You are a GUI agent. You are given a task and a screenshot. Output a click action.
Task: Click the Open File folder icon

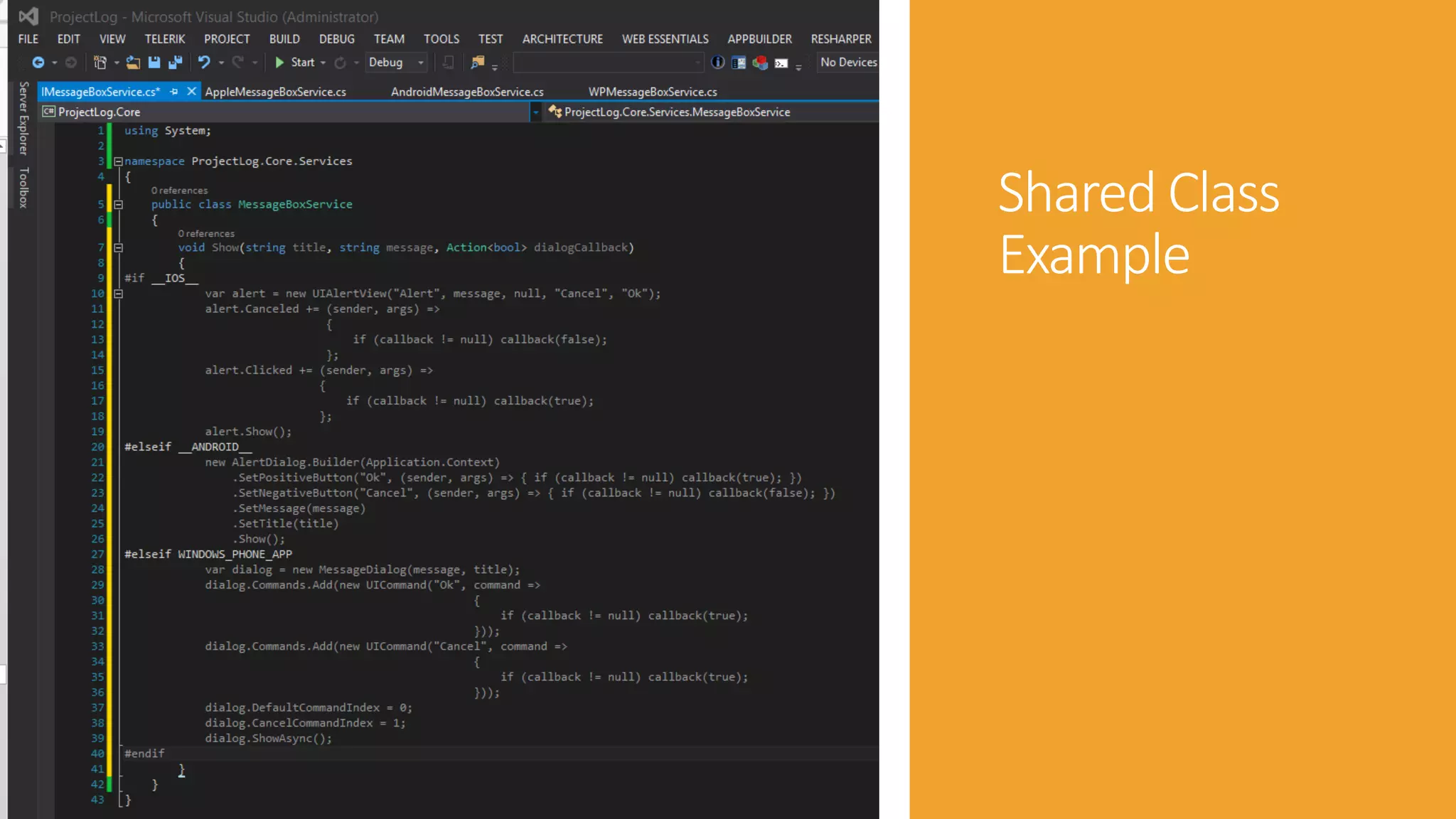pyautogui.click(x=133, y=63)
